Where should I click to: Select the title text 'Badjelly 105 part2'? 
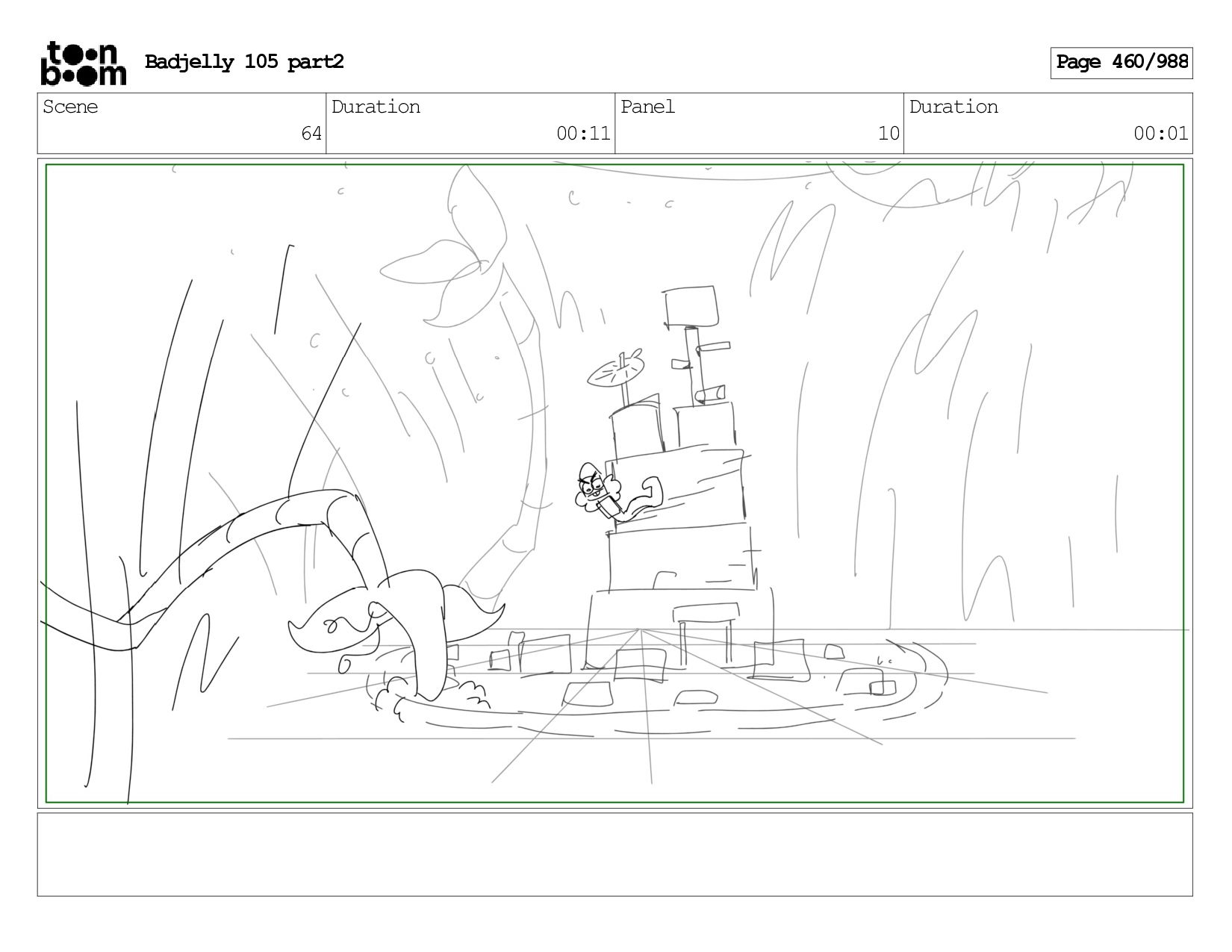click(244, 62)
